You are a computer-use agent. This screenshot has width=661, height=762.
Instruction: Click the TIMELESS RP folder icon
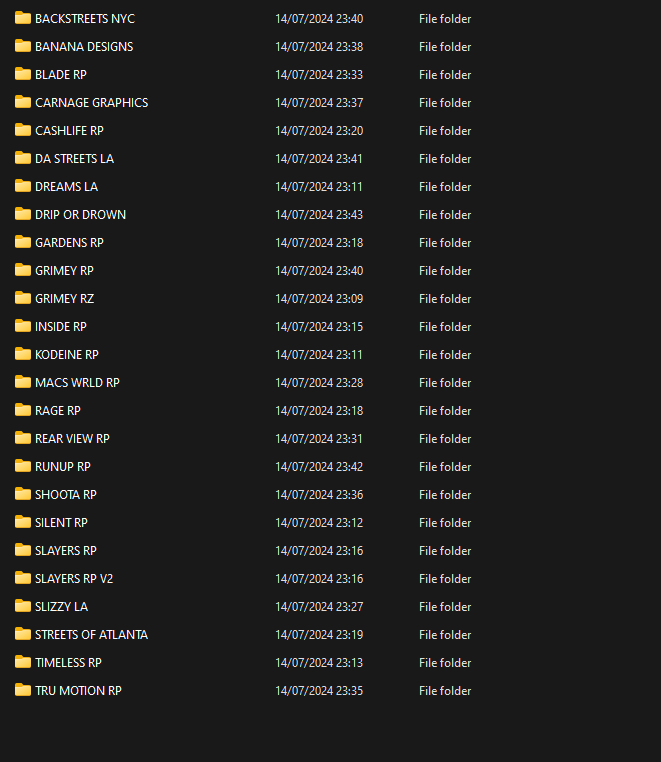point(23,662)
